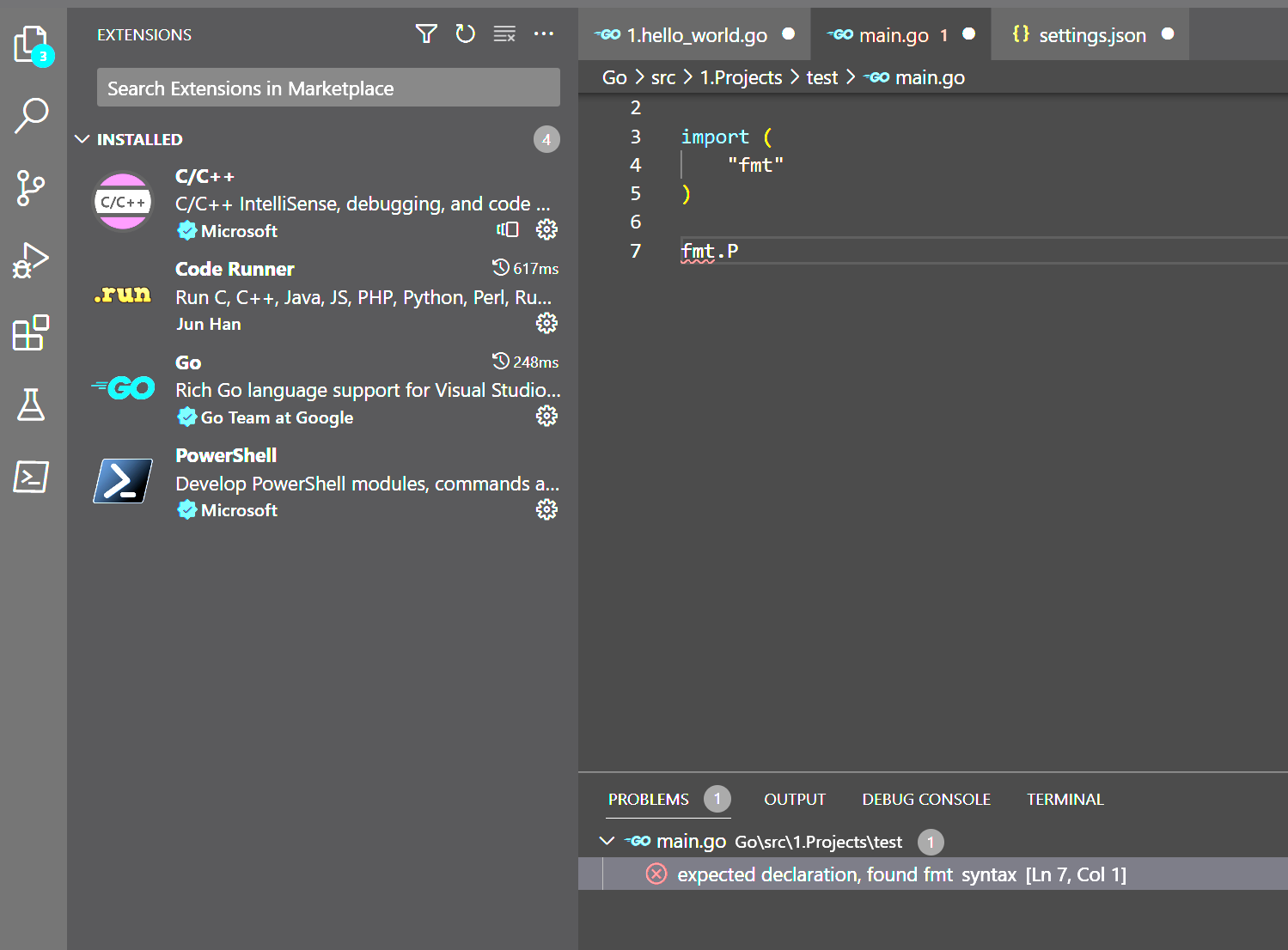The image size is (1288, 950).
Task: Filter extensions with the funnel icon
Action: pos(426,33)
